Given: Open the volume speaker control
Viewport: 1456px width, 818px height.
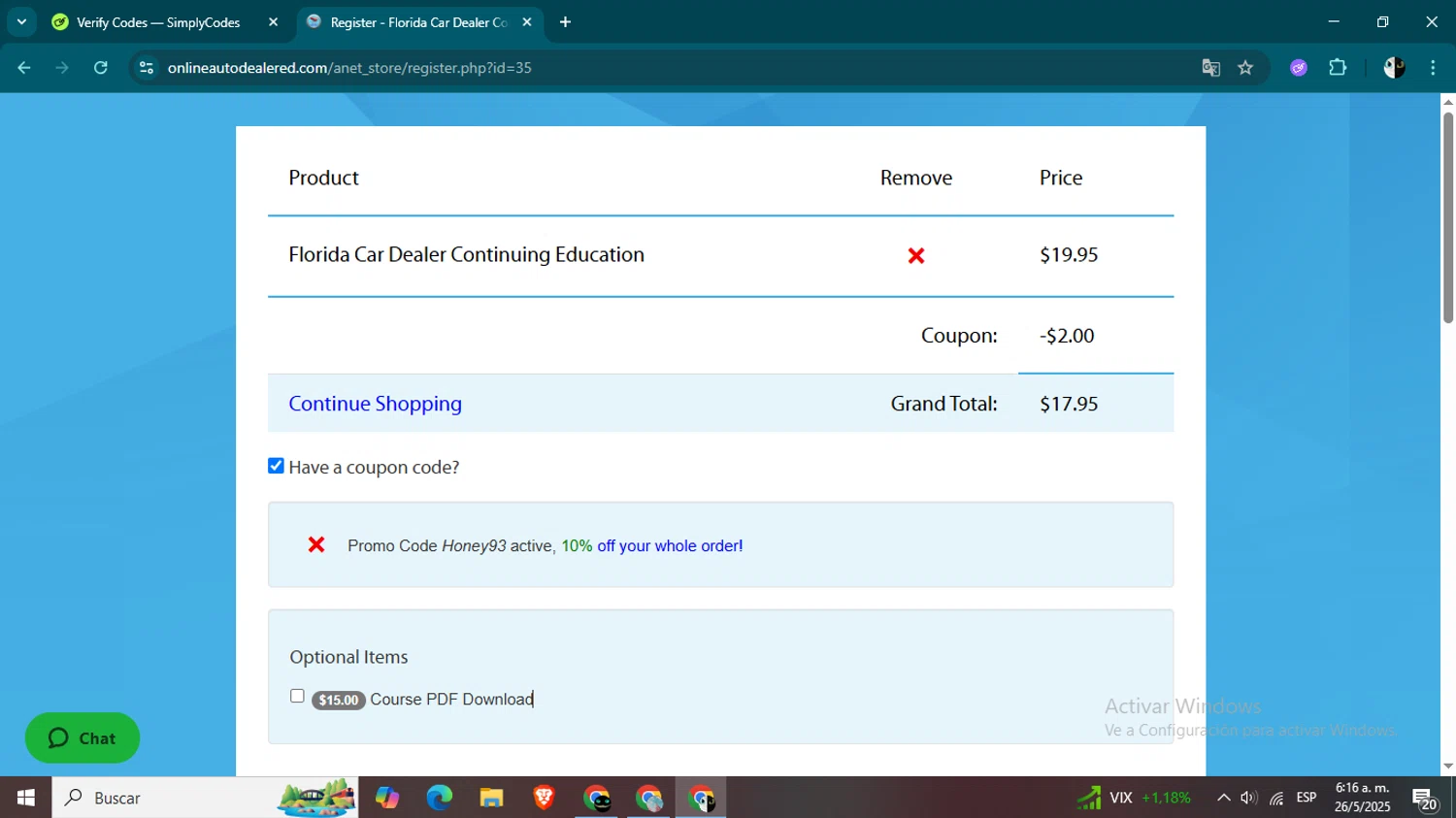Looking at the screenshot, I should click(1249, 798).
